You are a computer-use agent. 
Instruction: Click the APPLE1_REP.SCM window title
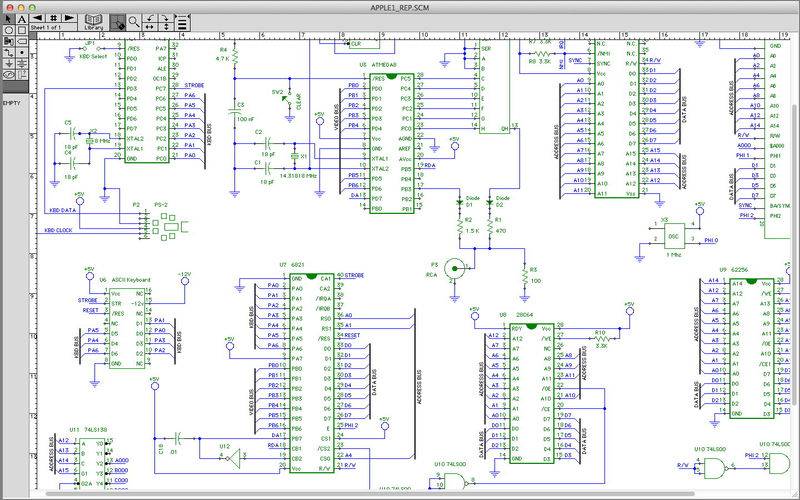click(399, 7)
